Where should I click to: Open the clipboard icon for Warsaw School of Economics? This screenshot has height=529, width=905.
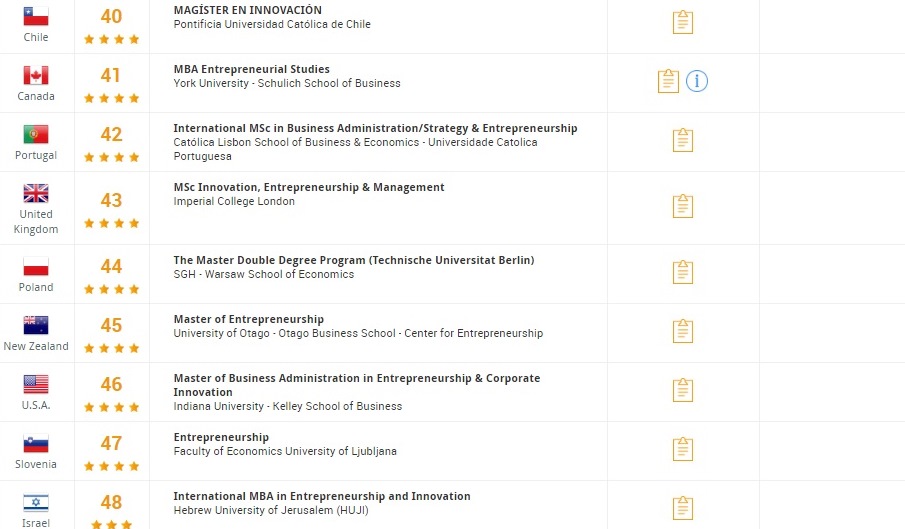[683, 272]
